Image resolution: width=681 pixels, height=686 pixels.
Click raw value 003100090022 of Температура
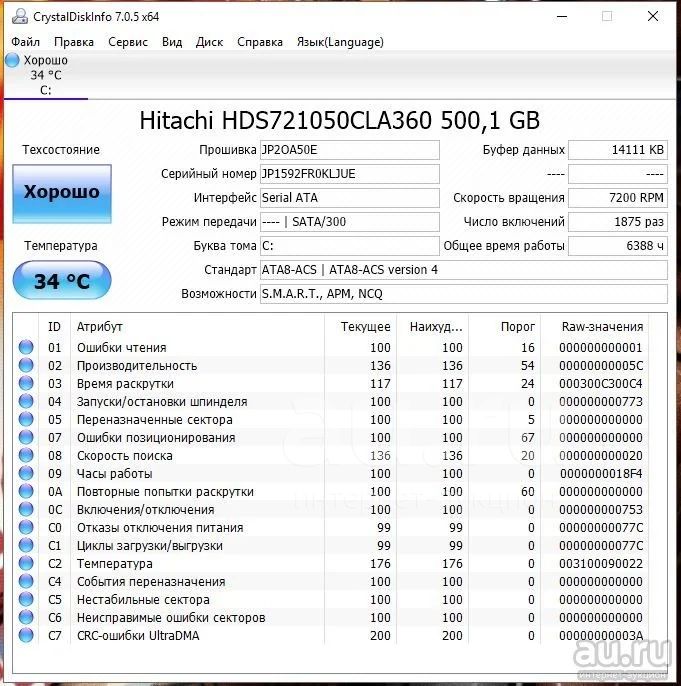pyautogui.click(x=601, y=564)
